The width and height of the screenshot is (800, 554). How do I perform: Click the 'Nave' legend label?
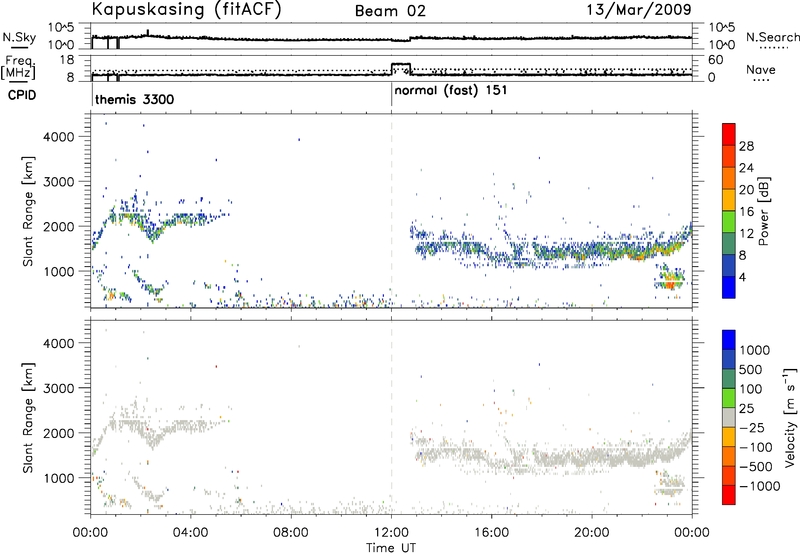point(761,70)
